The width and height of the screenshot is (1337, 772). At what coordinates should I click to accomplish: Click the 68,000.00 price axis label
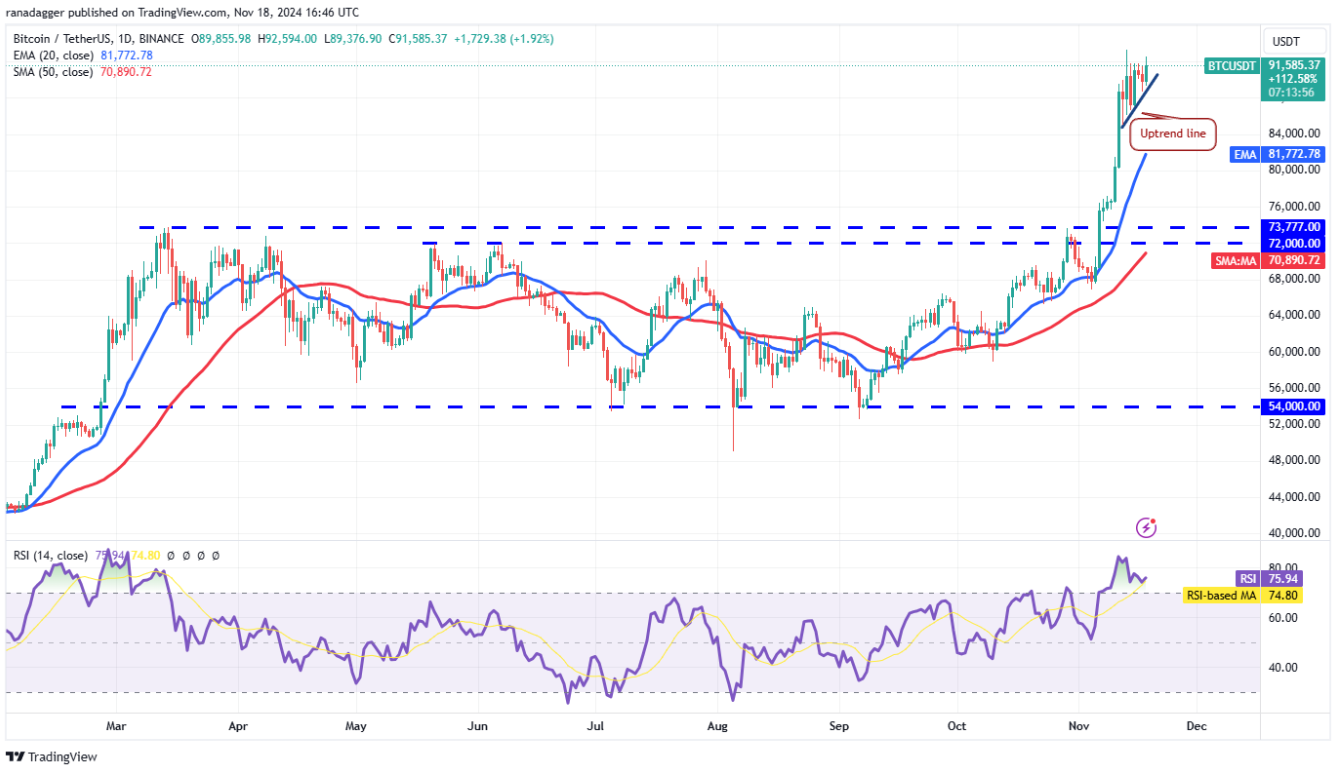[1294, 278]
